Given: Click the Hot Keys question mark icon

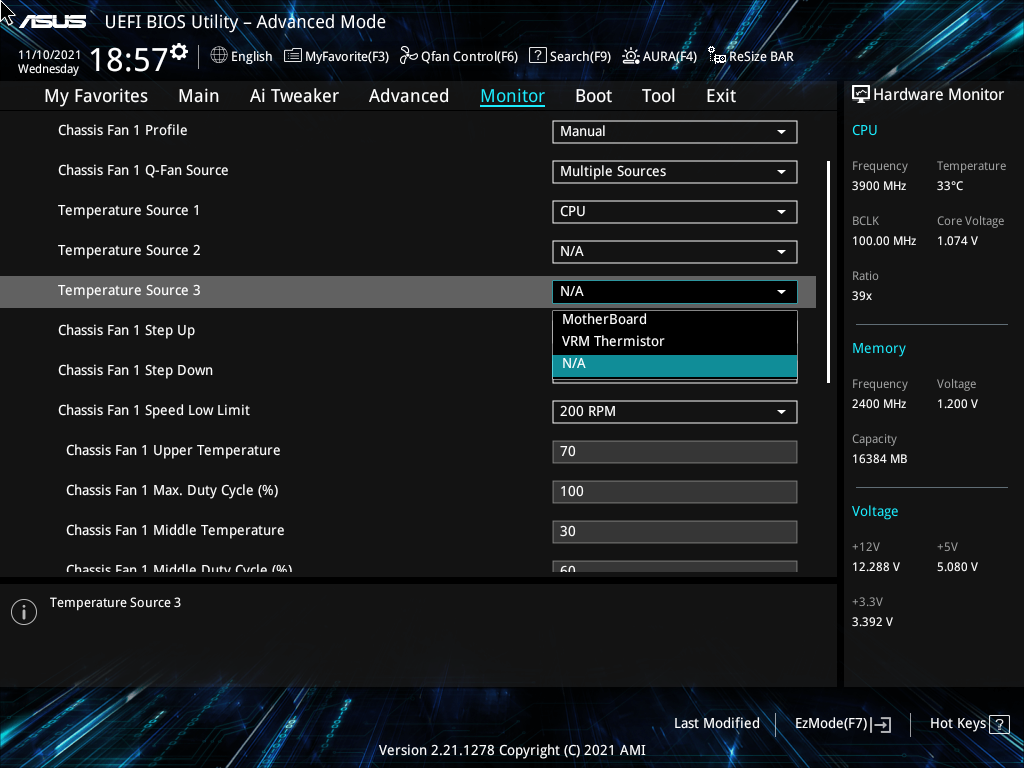Looking at the screenshot, I should pos(999,724).
